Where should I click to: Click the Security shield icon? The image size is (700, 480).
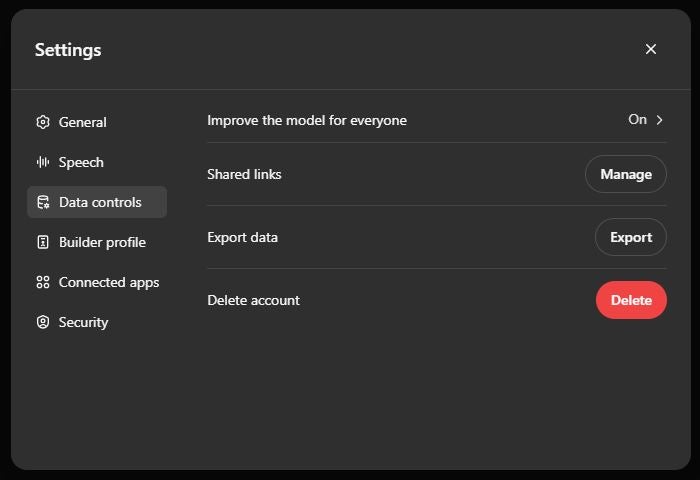click(x=43, y=322)
